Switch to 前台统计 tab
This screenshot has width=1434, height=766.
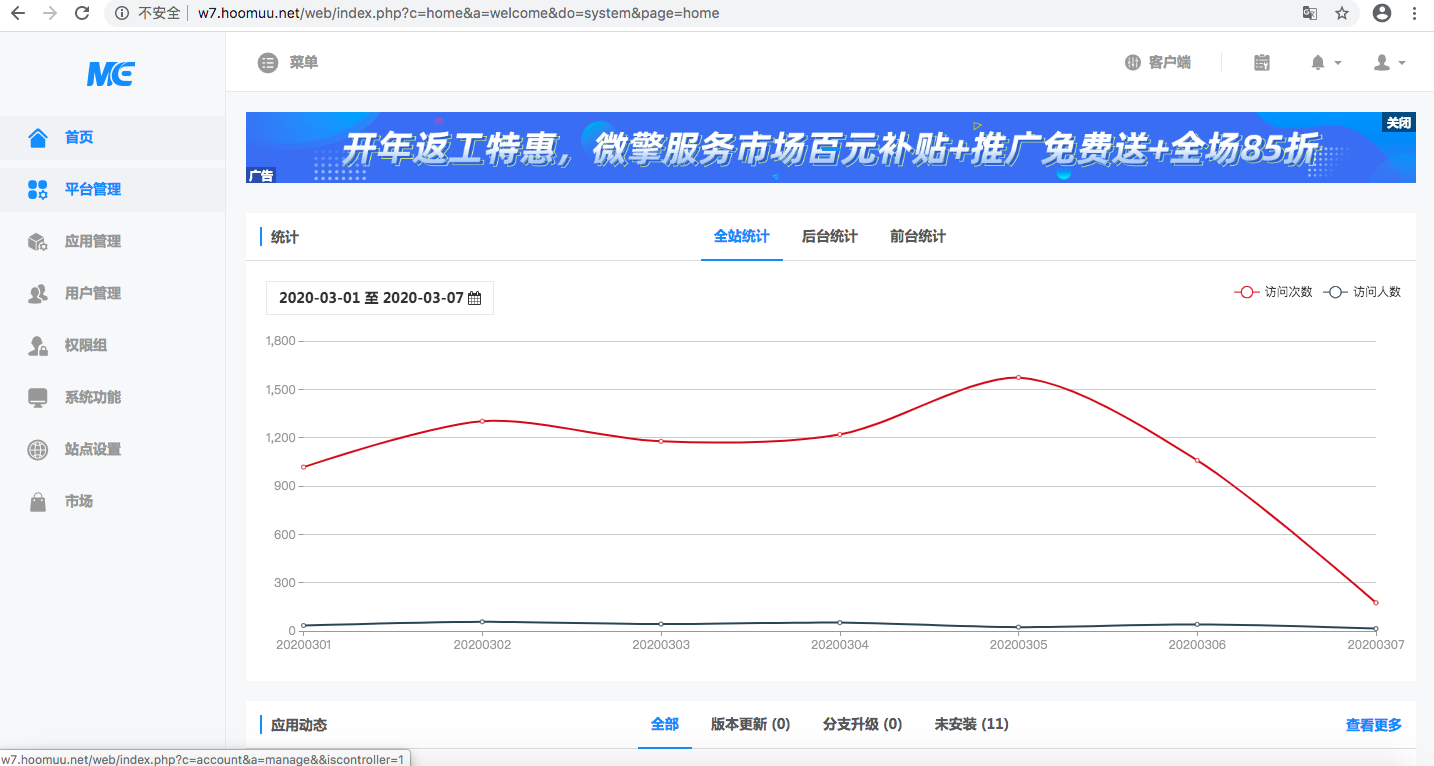pyautogui.click(x=918, y=237)
